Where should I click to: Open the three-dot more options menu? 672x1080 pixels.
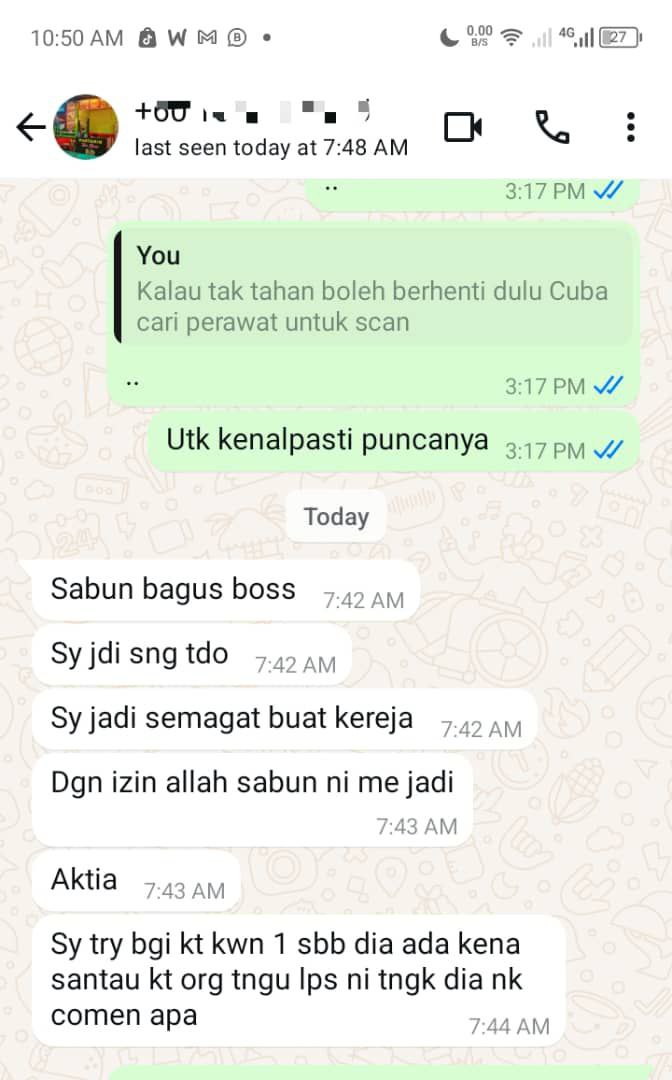[x=631, y=127]
